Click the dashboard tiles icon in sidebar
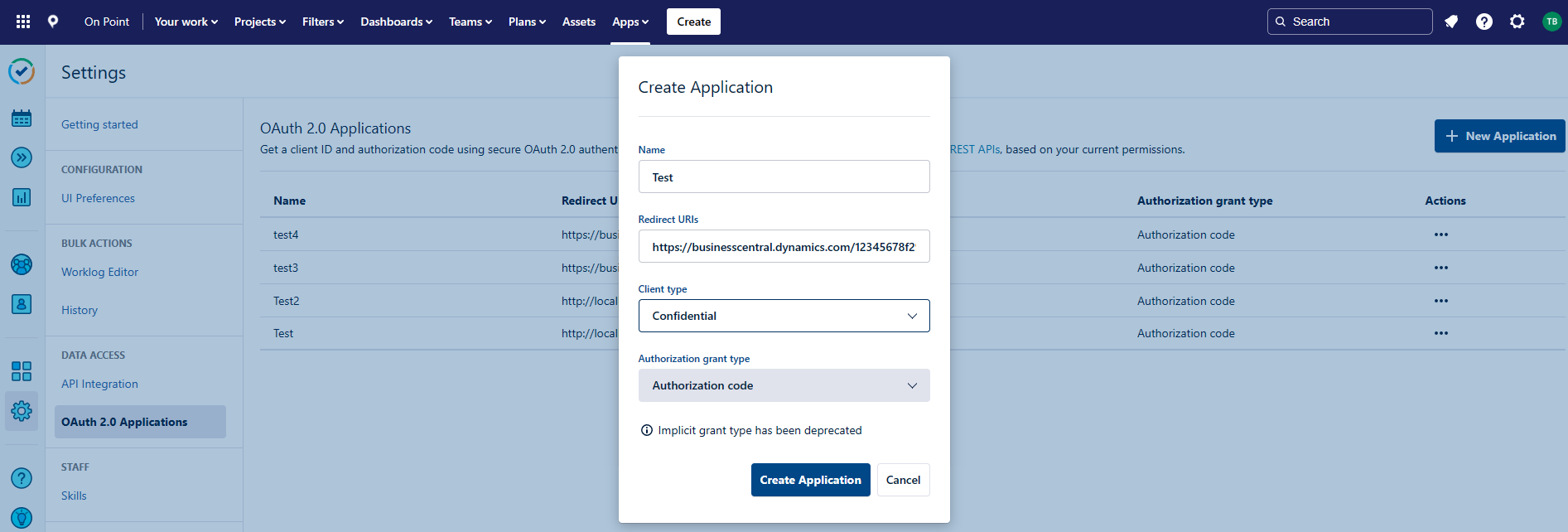This screenshot has height=532, width=1568. [22, 371]
